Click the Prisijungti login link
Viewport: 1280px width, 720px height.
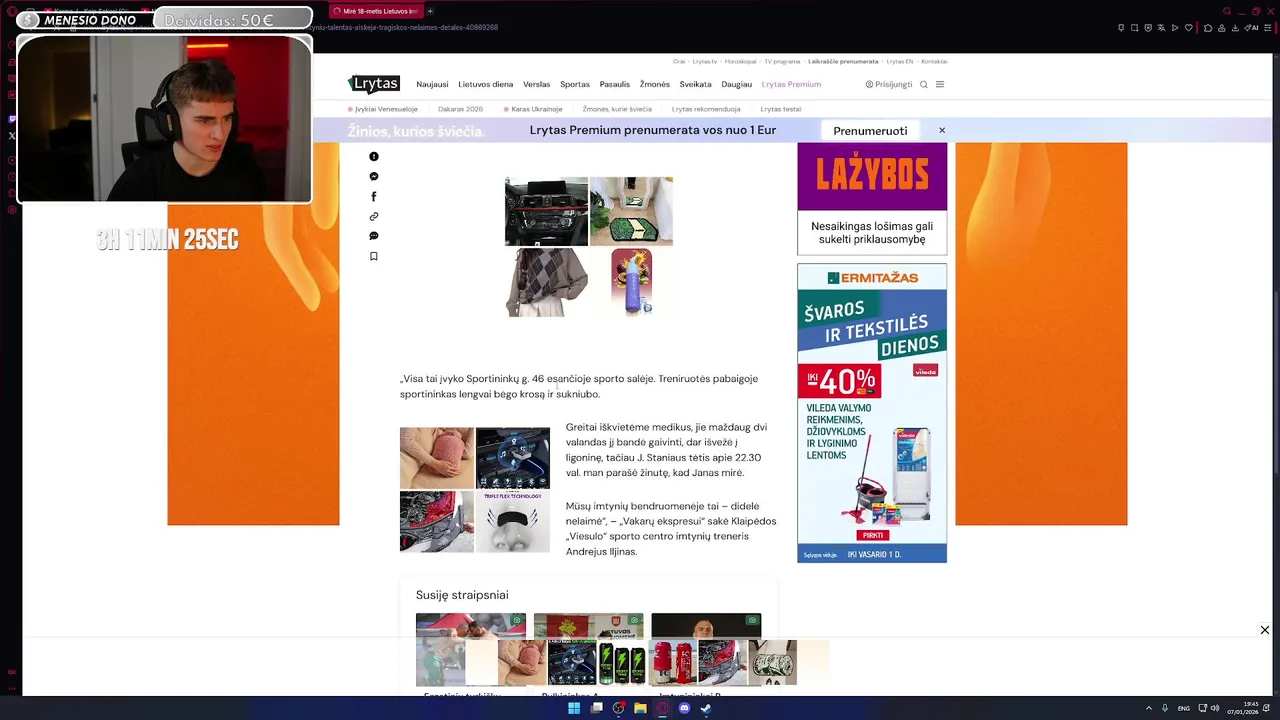[x=889, y=84]
